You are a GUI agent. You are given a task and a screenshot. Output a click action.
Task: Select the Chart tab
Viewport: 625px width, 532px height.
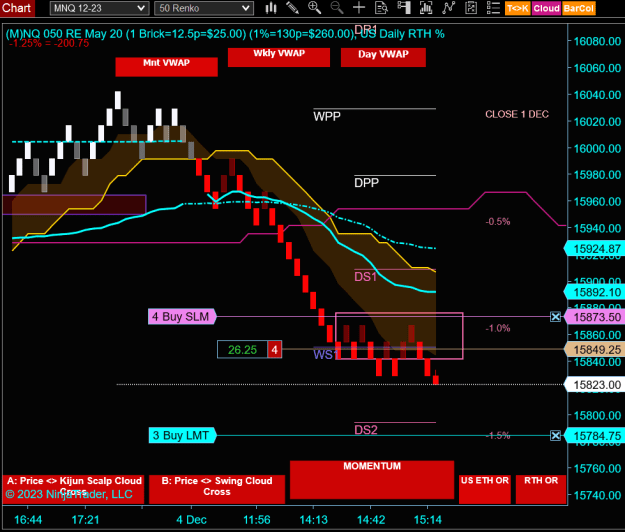pos(17,8)
